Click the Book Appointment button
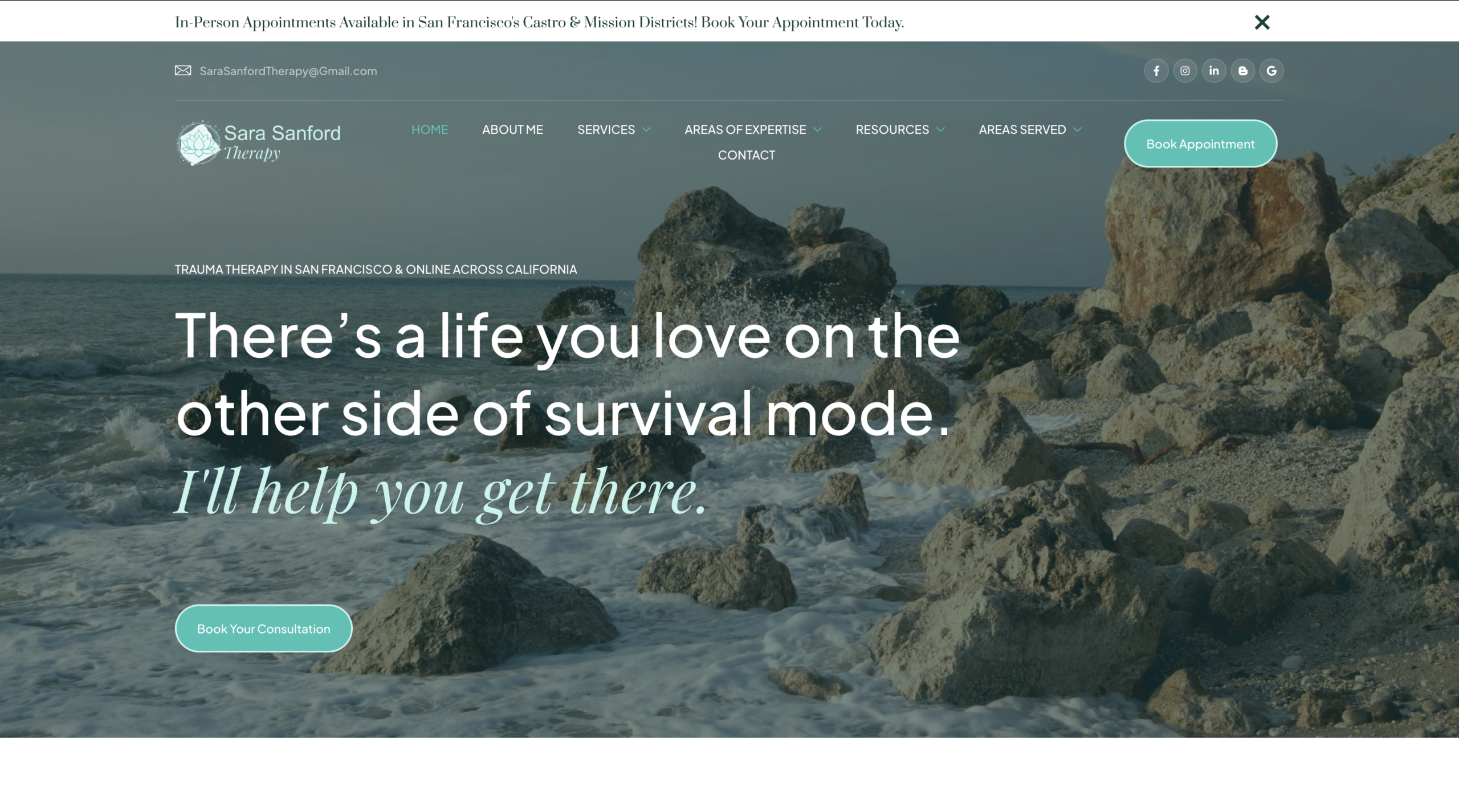1459x812 pixels. 1200,144
